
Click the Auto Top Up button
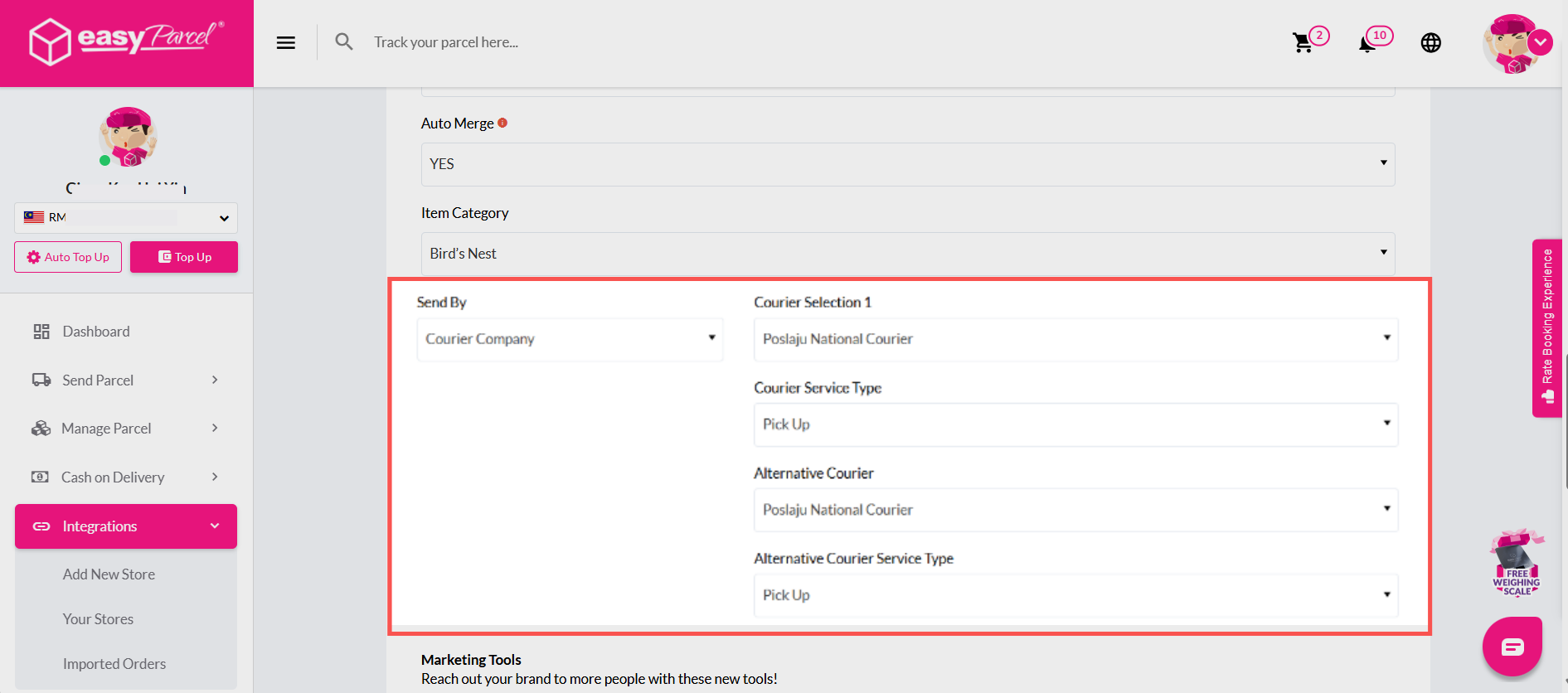tap(68, 257)
